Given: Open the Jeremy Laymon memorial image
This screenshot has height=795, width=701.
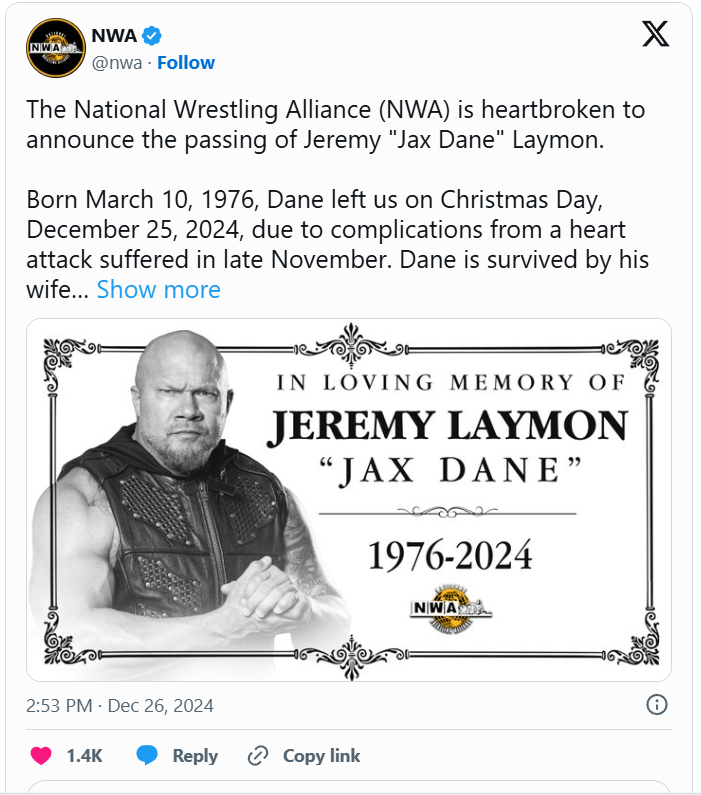Looking at the screenshot, I should coord(348,499).
